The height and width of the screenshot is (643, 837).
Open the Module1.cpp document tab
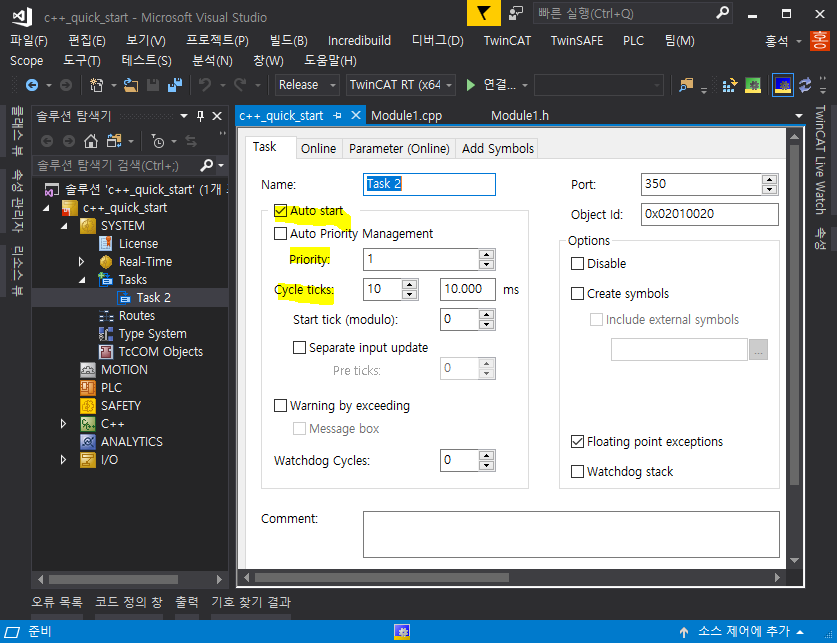[x=406, y=116]
